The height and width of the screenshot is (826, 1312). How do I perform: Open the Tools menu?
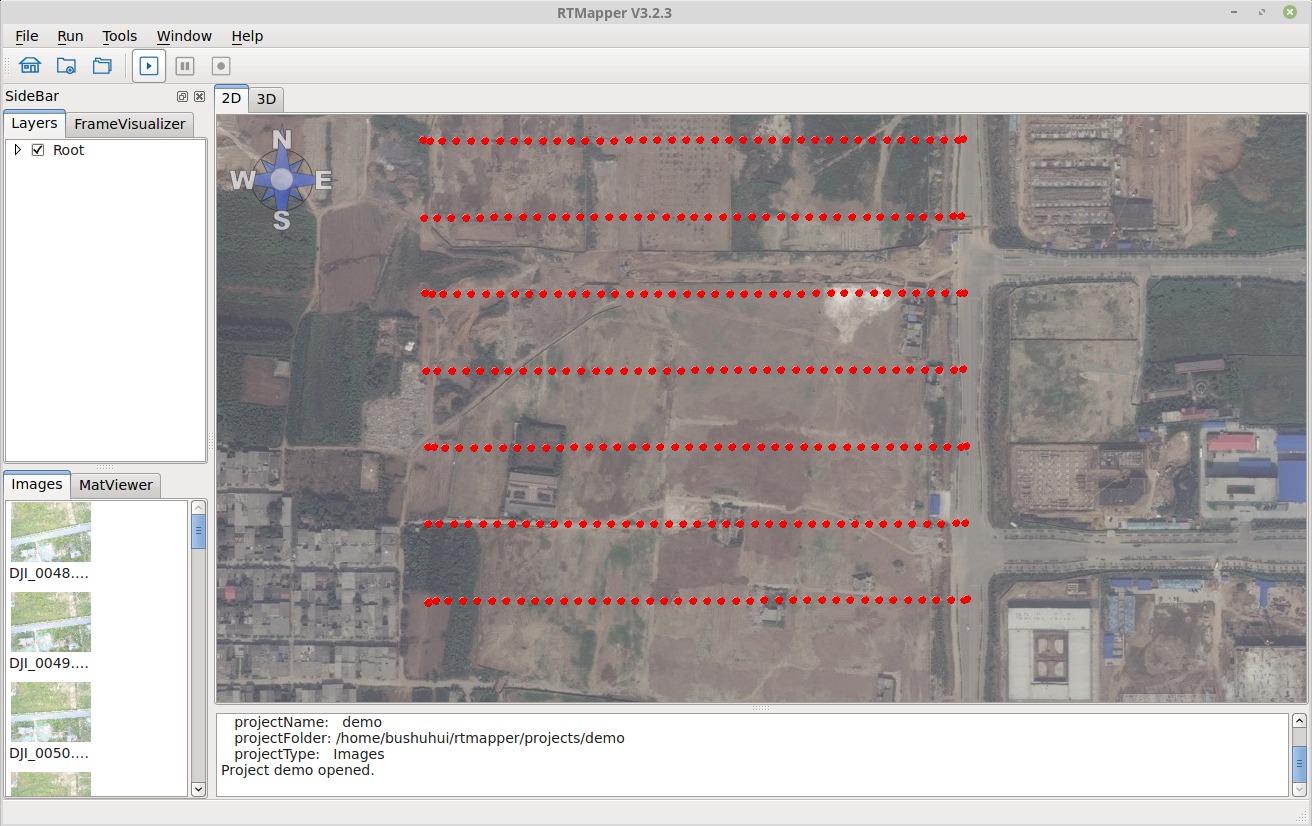[x=119, y=36]
